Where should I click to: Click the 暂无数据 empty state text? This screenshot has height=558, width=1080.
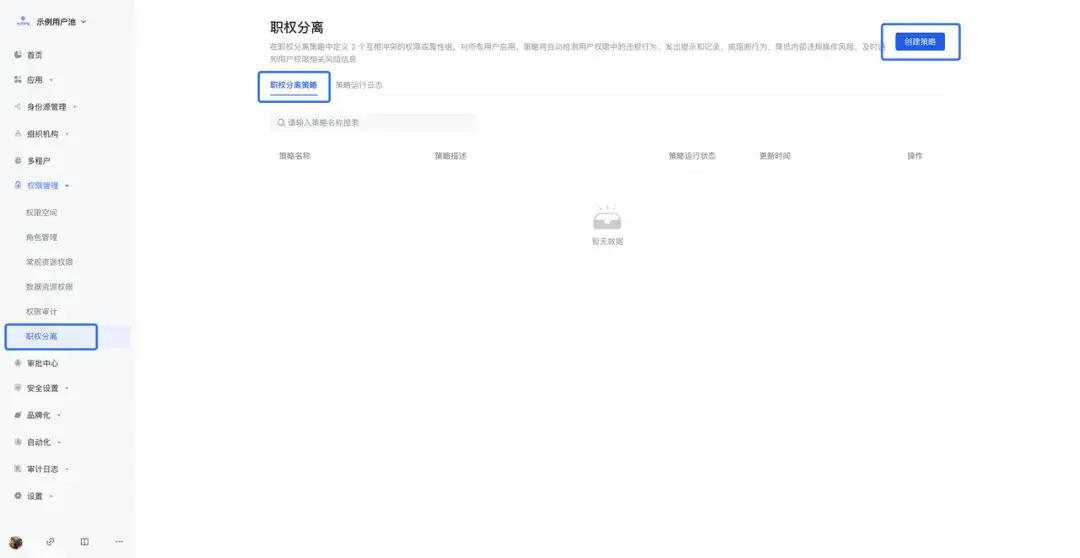coord(608,242)
